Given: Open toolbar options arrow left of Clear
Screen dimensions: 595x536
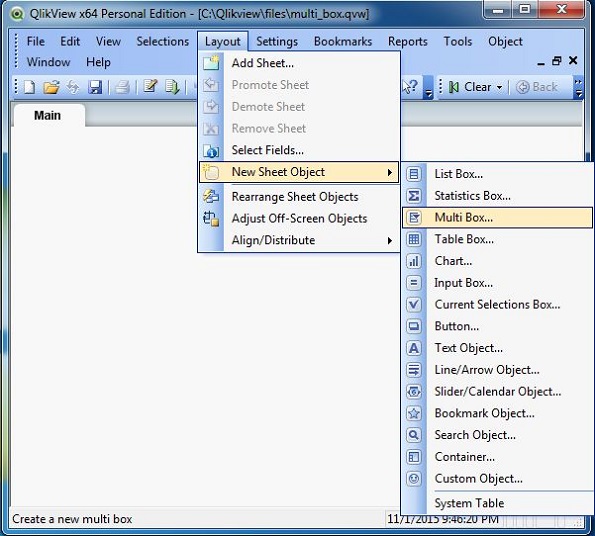Looking at the screenshot, I should point(428,88).
